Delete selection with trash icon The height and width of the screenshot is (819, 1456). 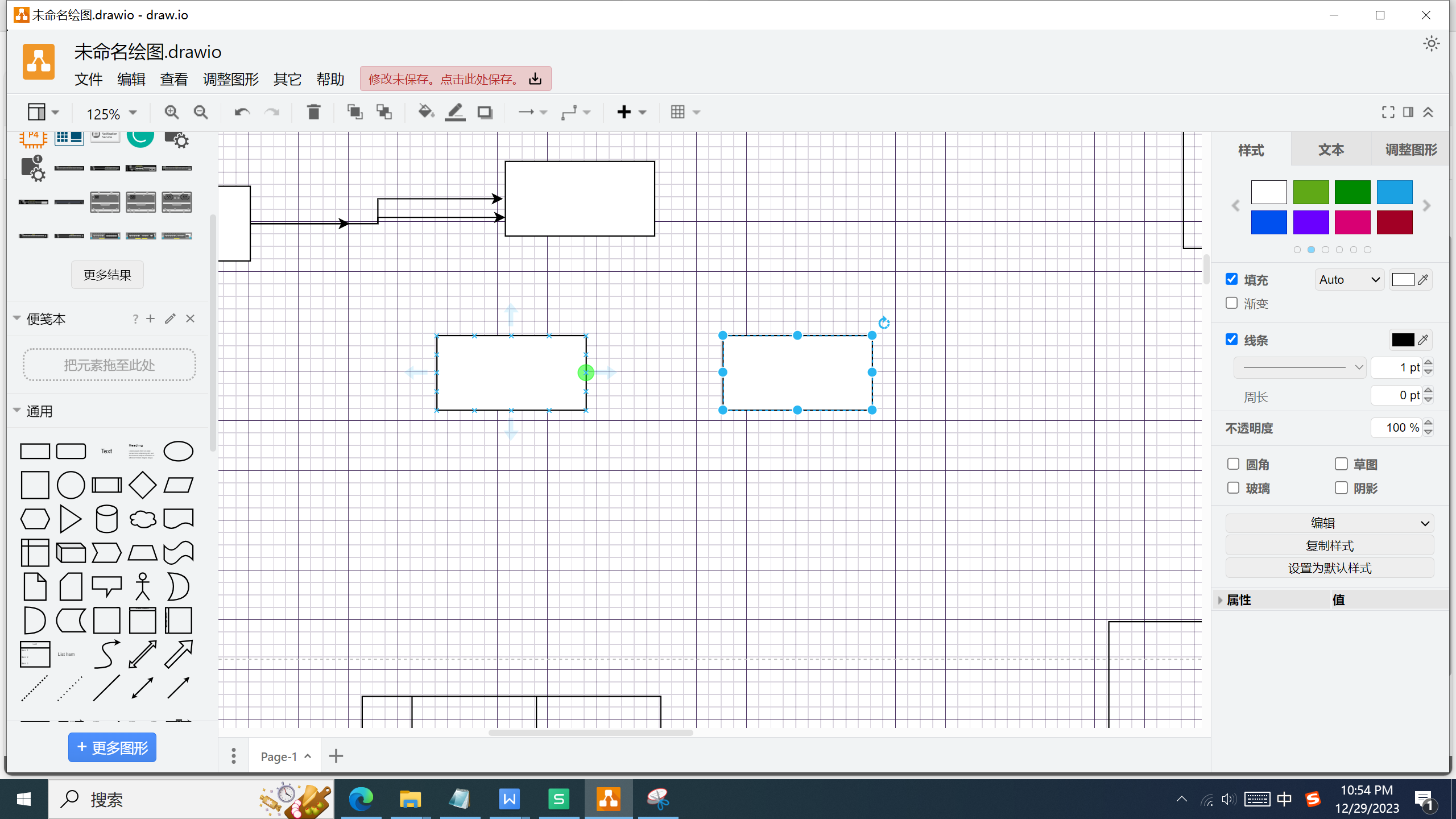click(313, 112)
